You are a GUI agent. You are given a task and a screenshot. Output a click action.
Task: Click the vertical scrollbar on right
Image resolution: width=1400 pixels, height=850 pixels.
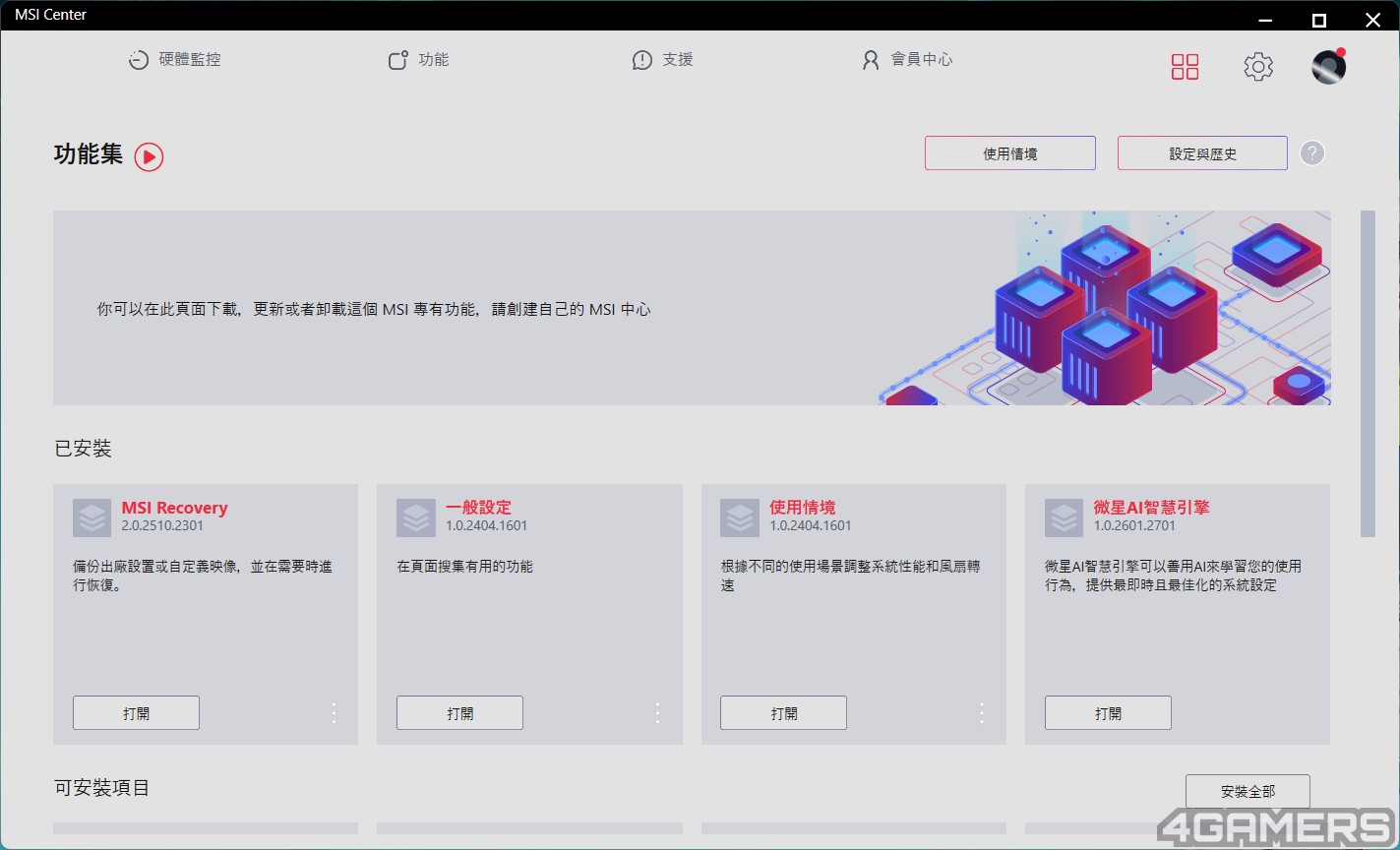point(1368,374)
